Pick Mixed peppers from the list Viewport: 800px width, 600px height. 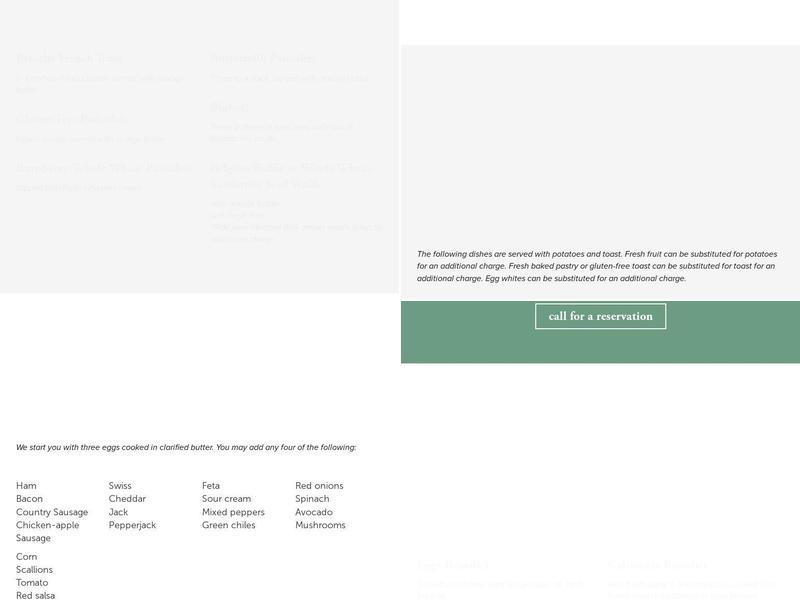tap(233, 512)
